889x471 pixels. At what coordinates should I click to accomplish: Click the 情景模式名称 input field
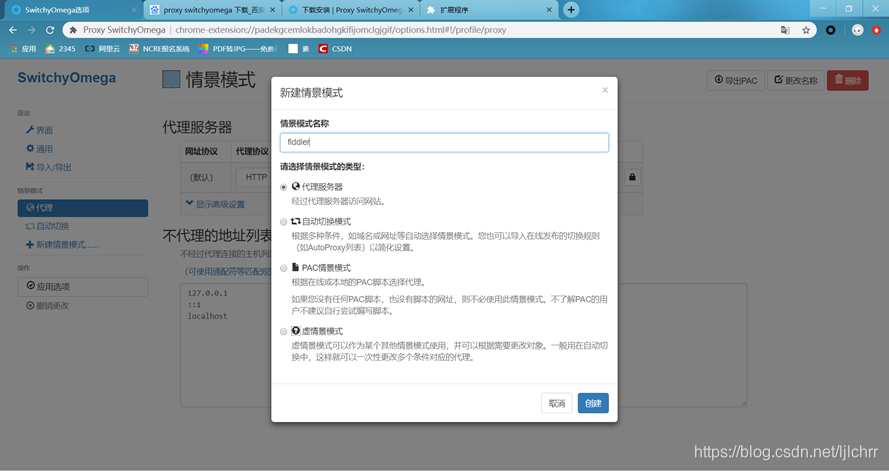pos(444,142)
